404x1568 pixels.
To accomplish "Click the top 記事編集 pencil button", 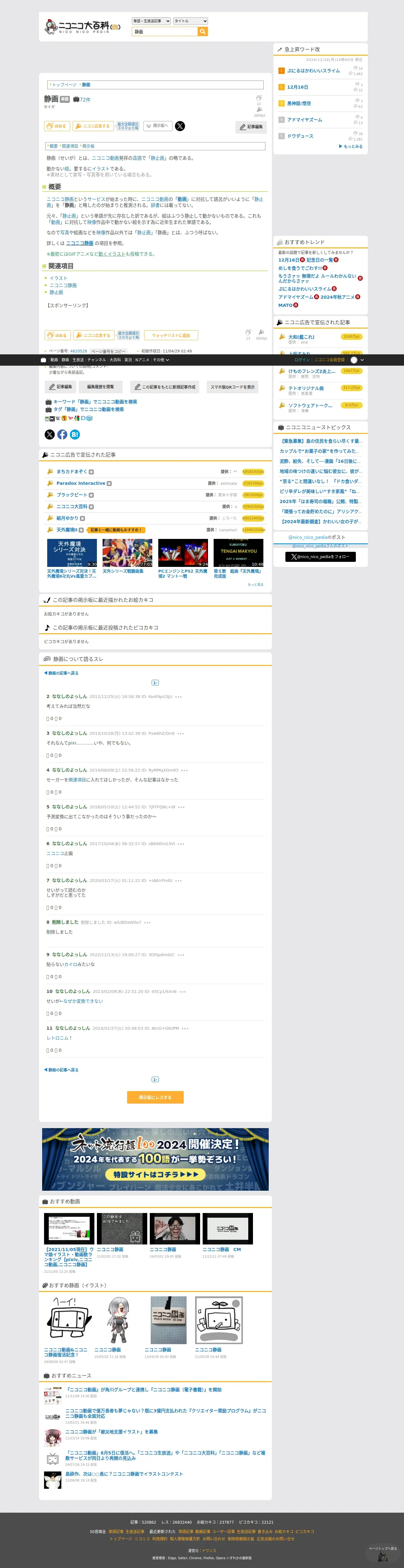I will pos(251,127).
